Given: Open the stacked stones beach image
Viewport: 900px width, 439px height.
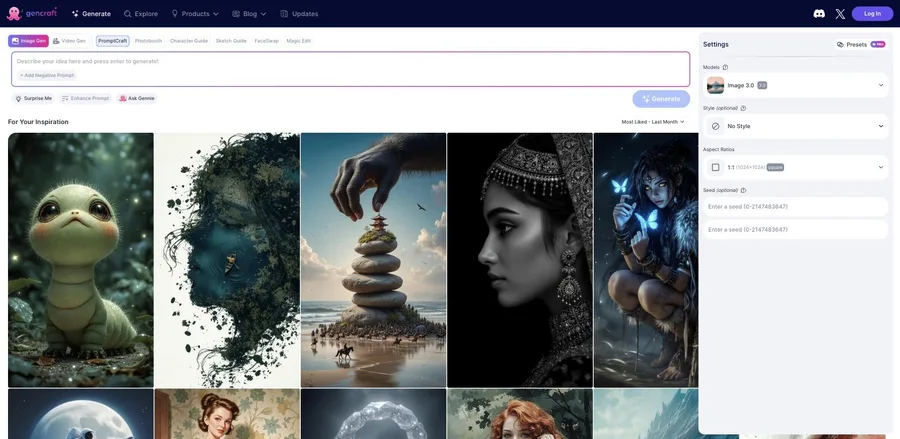Looking at the screenshot, I should pyautogui.click(x=374, y=260).
